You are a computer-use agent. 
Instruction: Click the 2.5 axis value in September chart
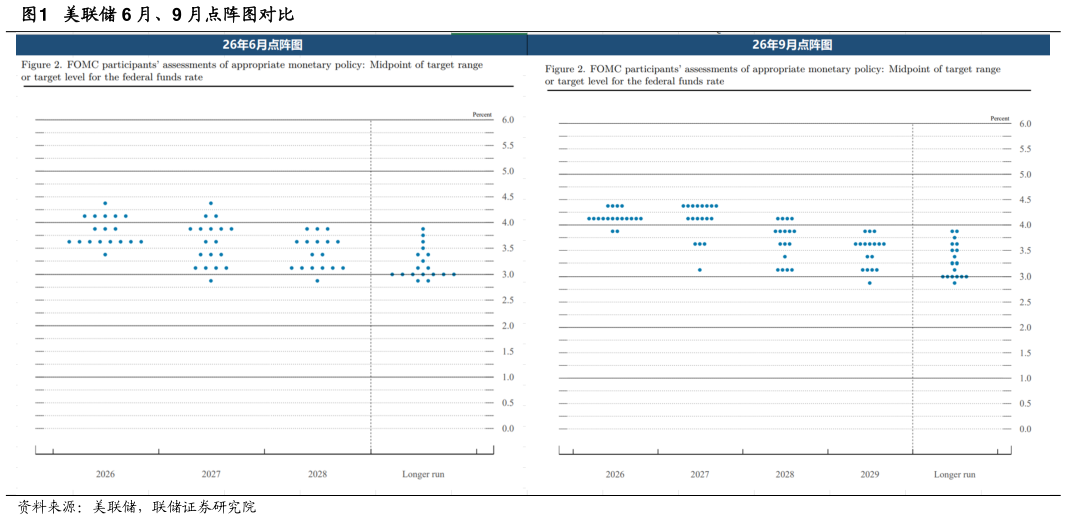point(1025,302)
